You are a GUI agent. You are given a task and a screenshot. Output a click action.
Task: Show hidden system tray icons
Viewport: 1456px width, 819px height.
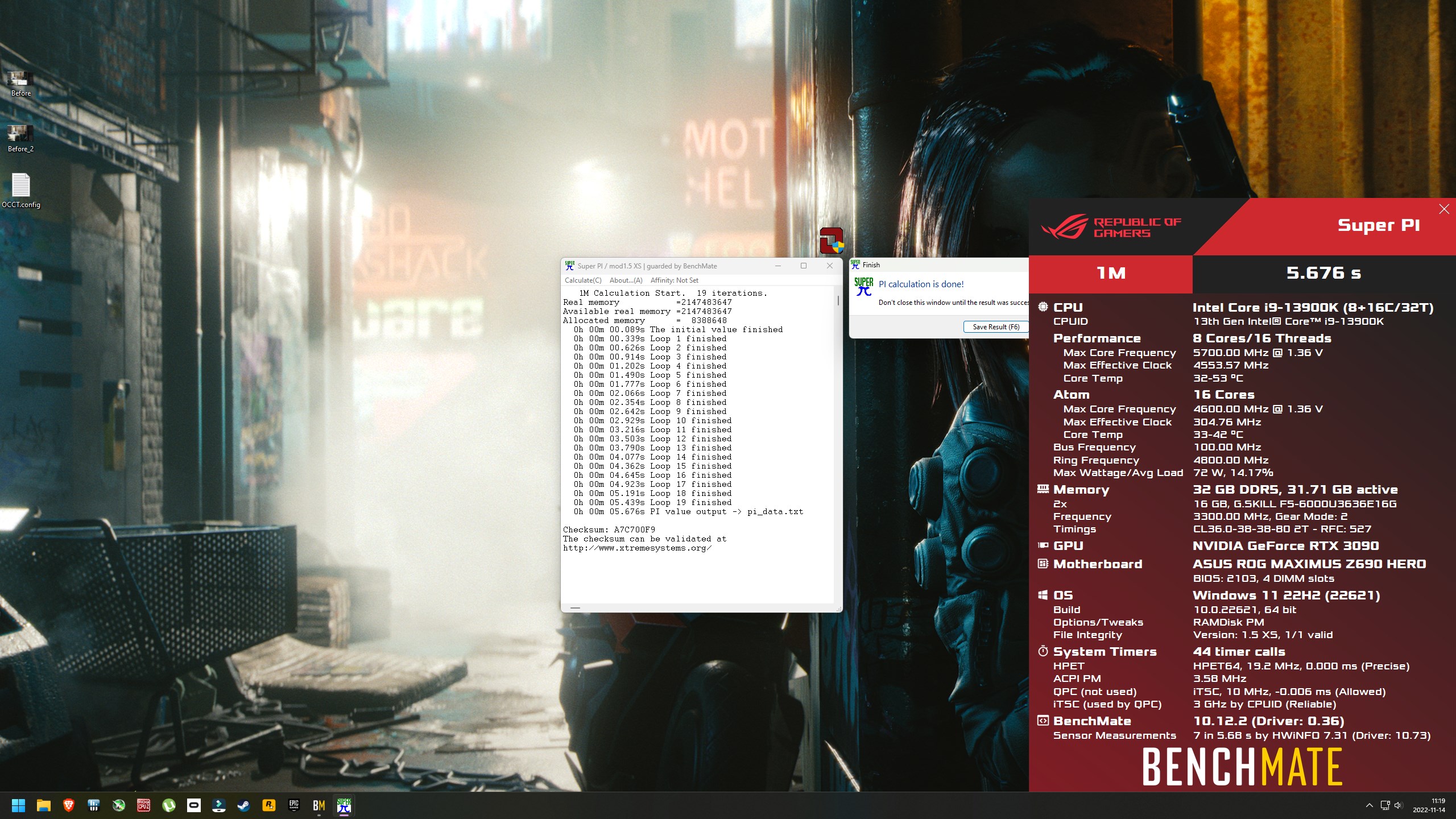point(1370,805)
